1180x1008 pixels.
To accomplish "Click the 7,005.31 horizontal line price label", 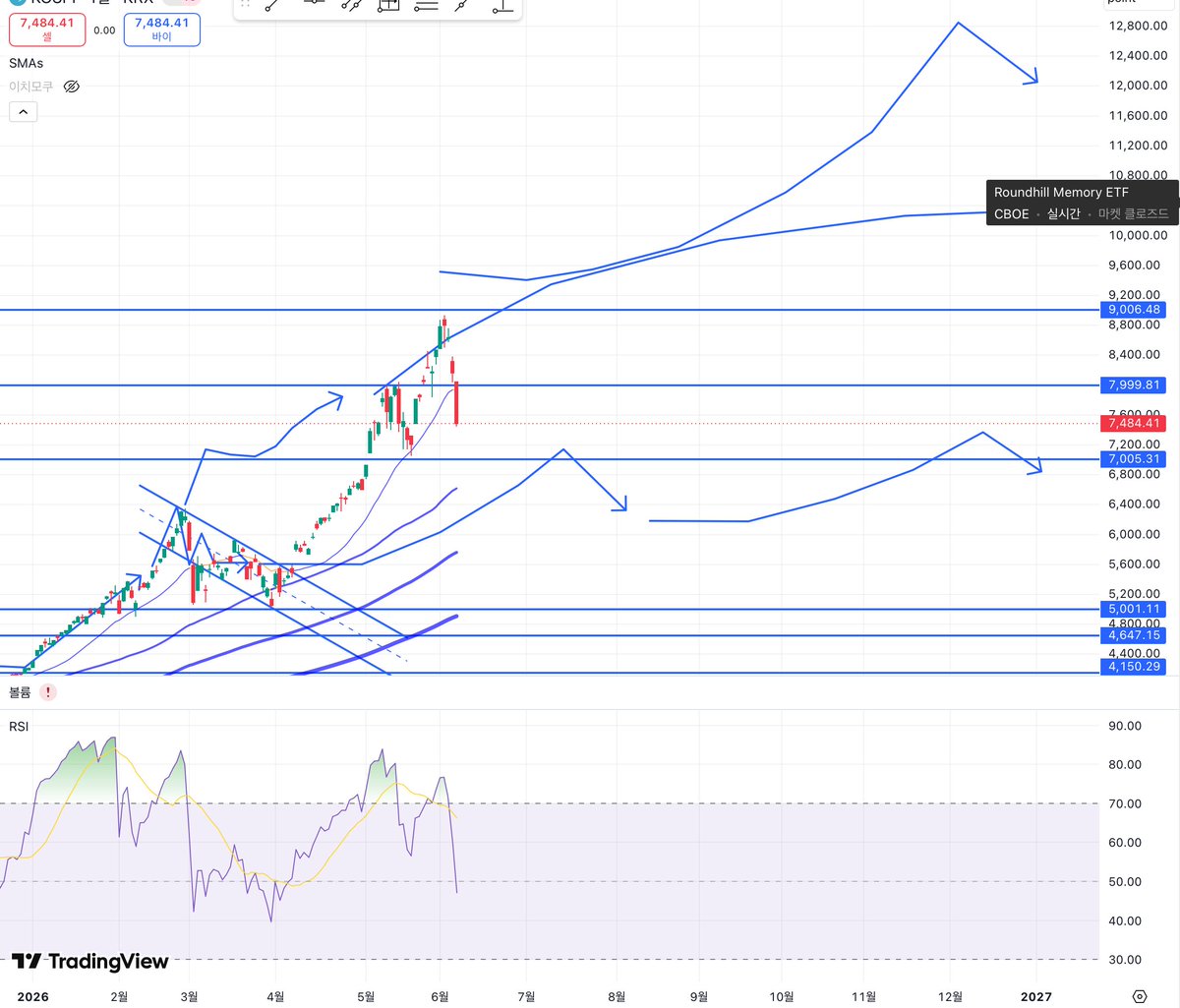I will click(x=1134, y=459).
